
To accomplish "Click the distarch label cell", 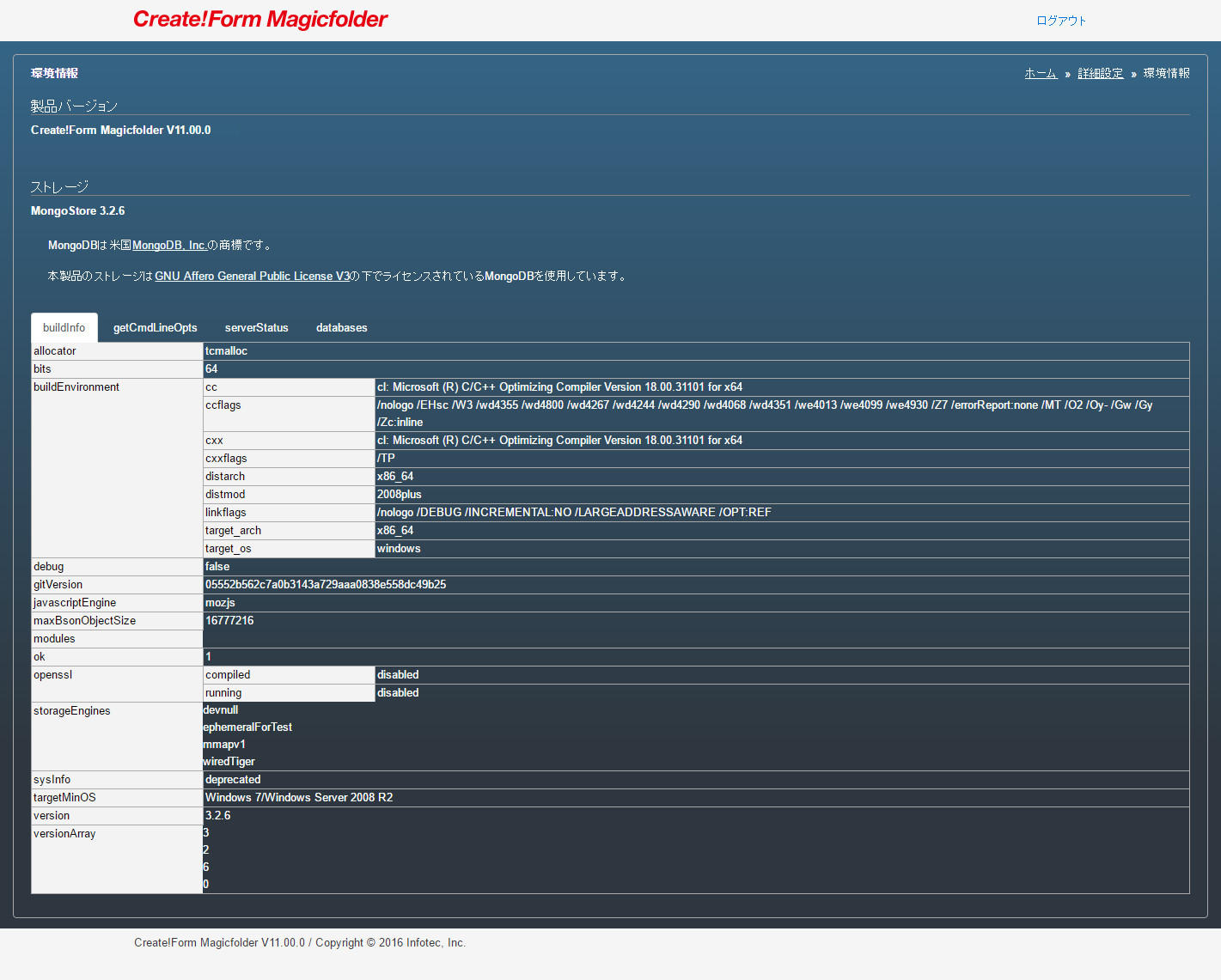I will (x=289, y=477).
